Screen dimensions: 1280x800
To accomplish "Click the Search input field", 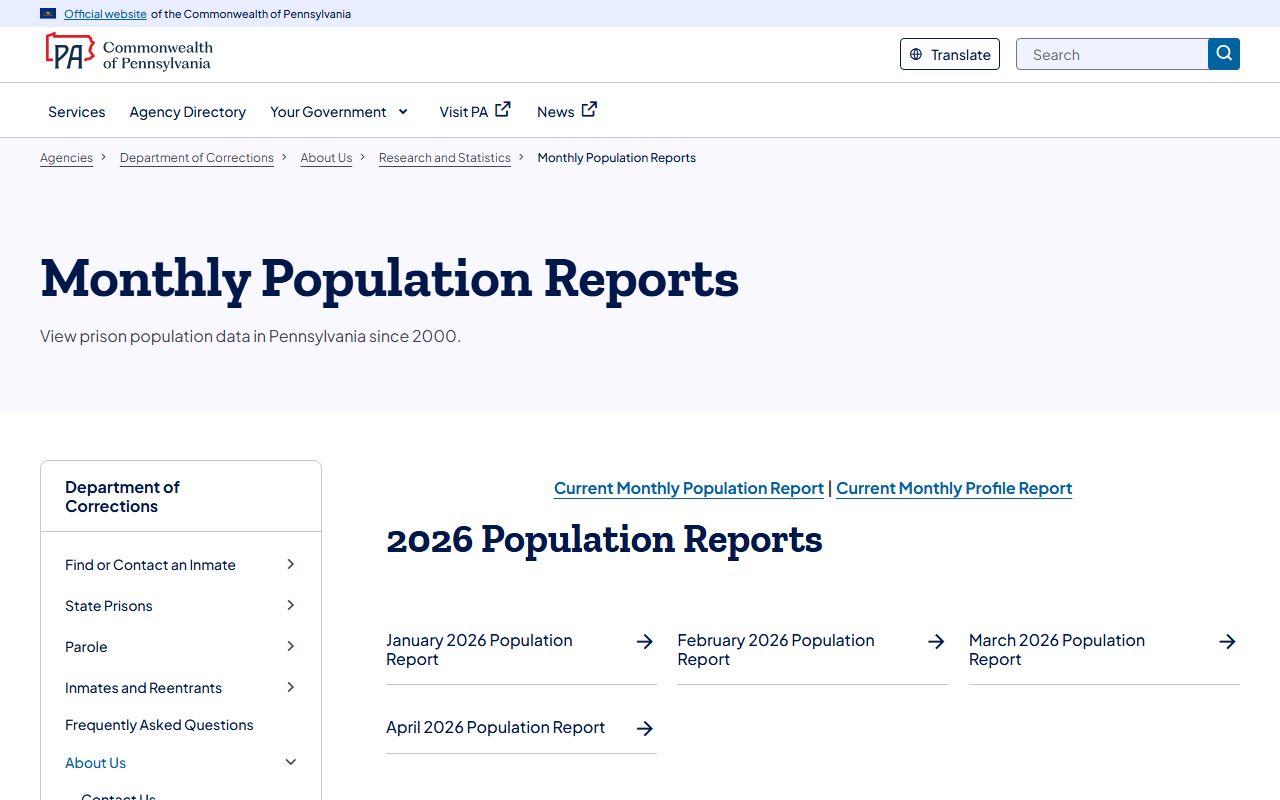I will pyautogui.click(x=1112, y=54).
